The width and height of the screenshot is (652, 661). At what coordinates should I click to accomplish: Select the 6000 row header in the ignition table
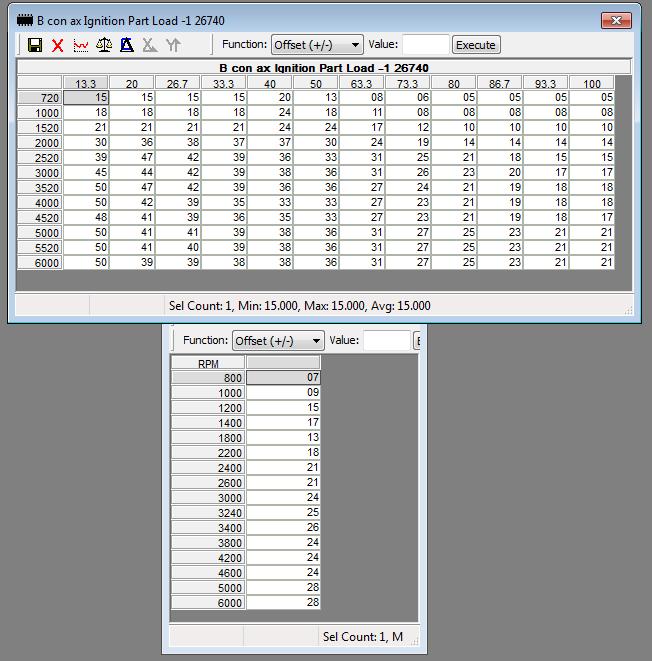[40, 263]
